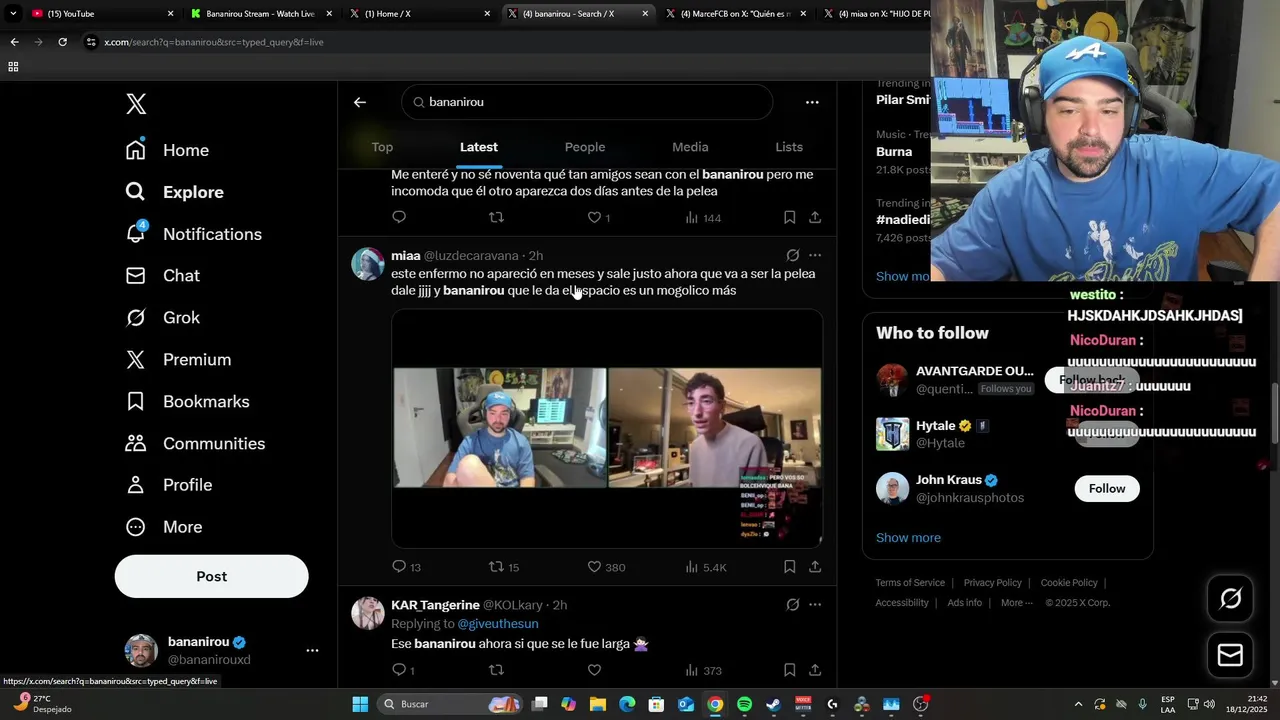Bookmark KAR_Tangerine's post
The image size is (1280, 720).
point(789,670)
